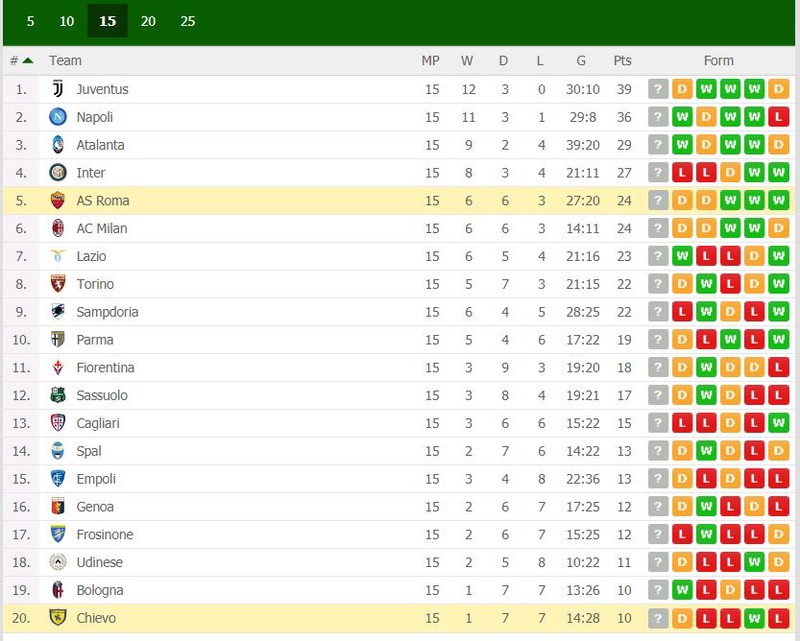Select the AC Milan crest icon
Screen dimensions: 800x641
[x=58, y=228]
